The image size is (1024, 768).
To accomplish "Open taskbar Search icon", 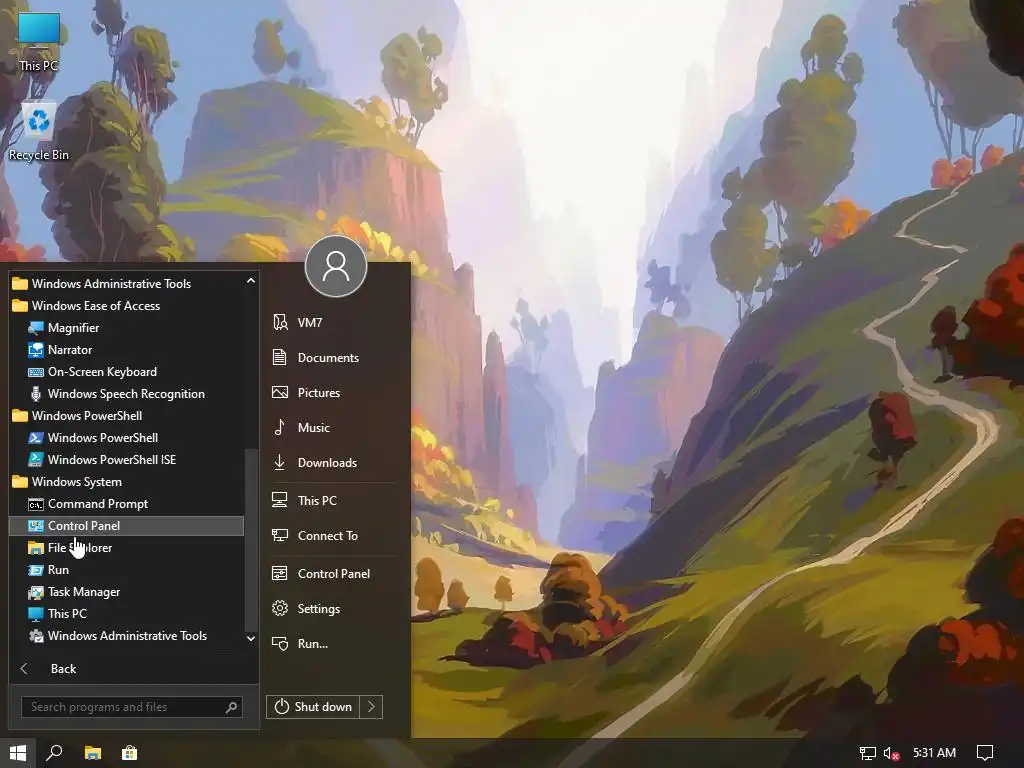I will (x=55, y=753).
